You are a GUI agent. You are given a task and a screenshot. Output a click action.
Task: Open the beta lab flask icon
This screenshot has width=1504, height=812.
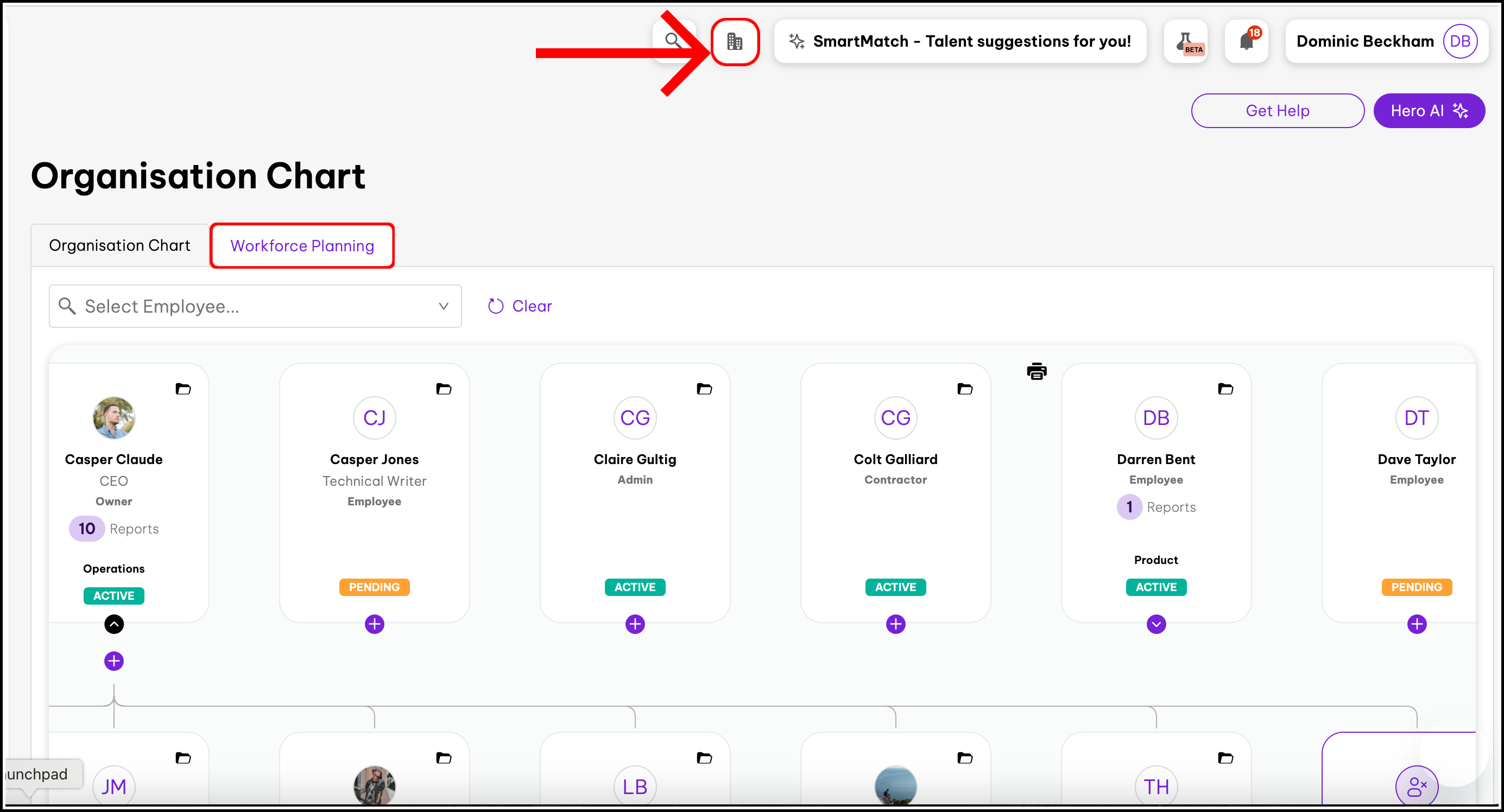pyautogui.click(x=1186, y=41)
